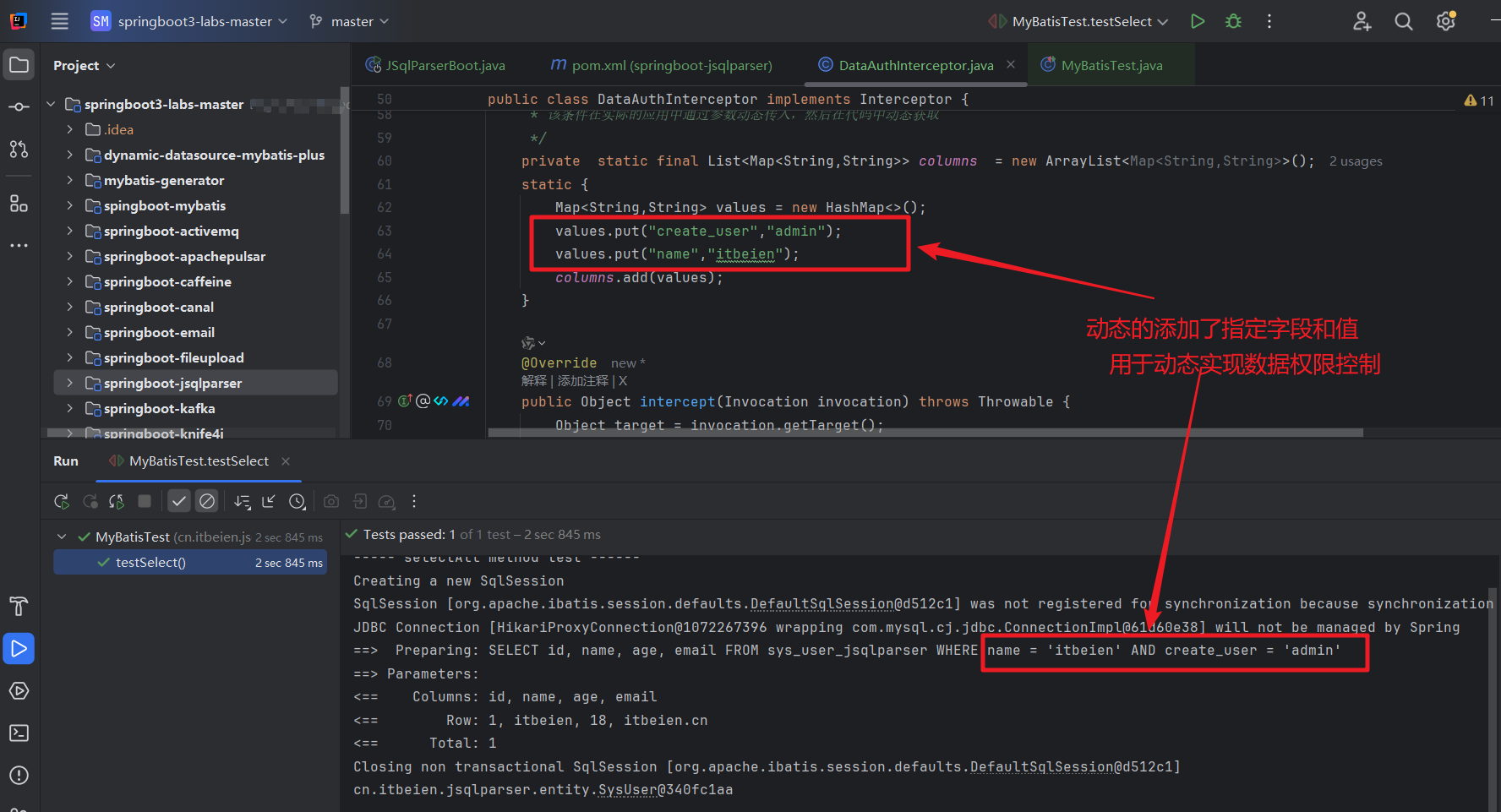Viewport: 1501px width, 812px height.
Task: Click the SysUser link in console output
Action: (x=627, y=789)
